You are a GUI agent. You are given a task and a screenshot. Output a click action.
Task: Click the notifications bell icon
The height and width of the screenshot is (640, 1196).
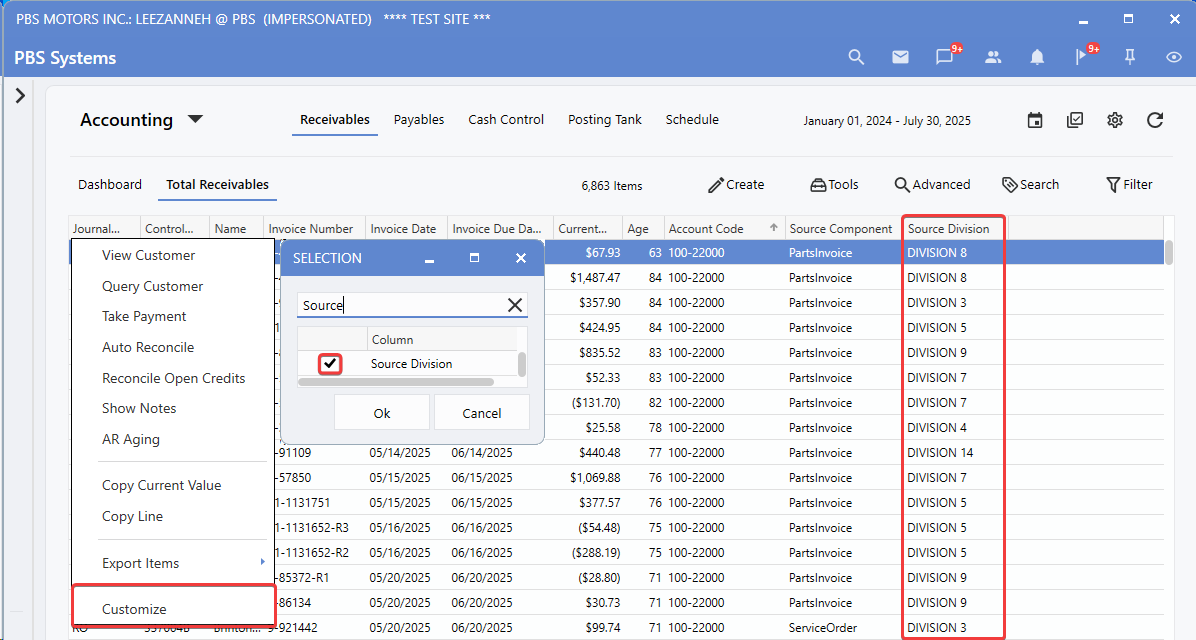tap(1037, 58)
